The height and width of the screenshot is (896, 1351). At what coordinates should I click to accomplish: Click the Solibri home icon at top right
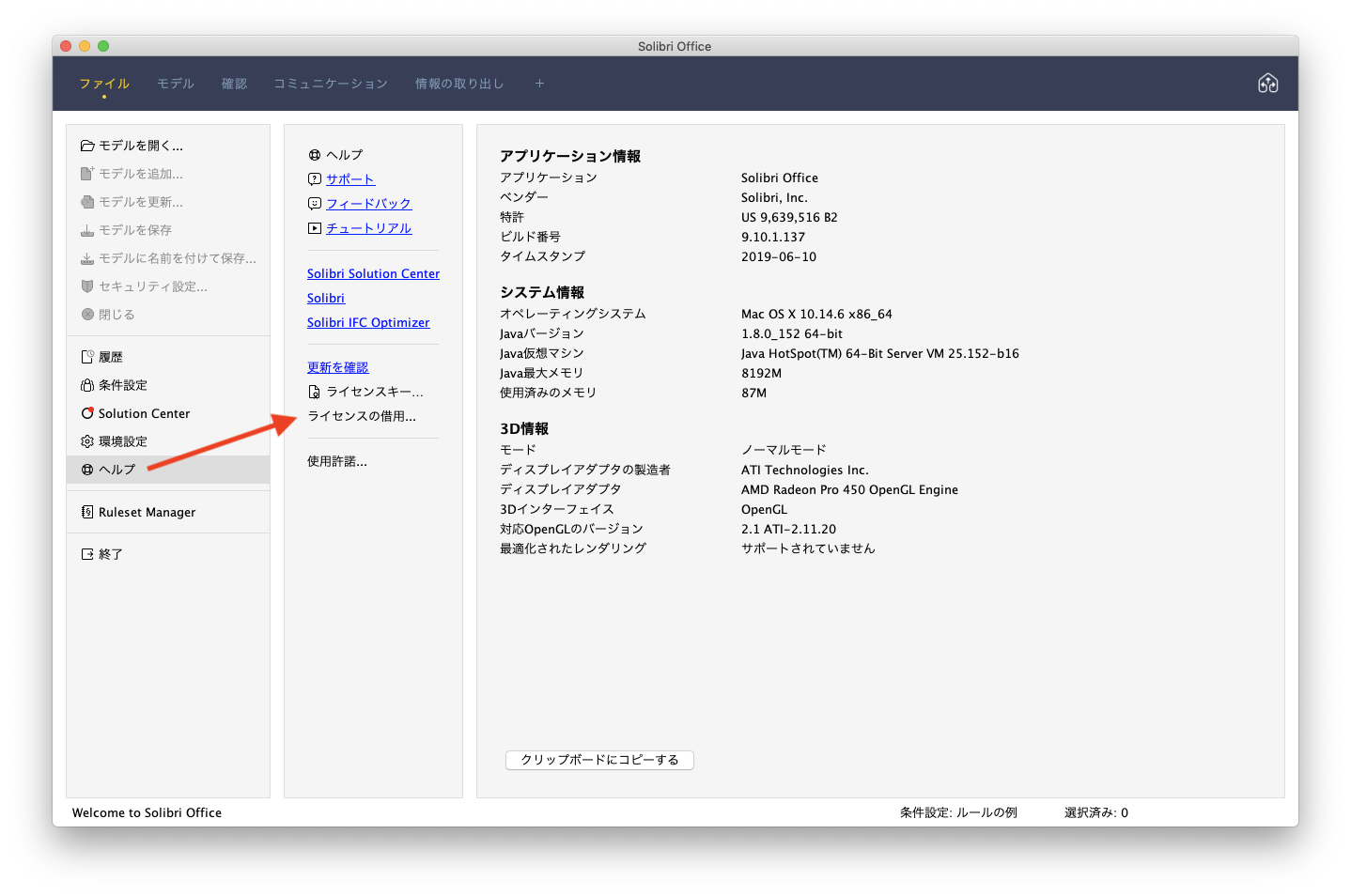click(x=1267, y=84)
